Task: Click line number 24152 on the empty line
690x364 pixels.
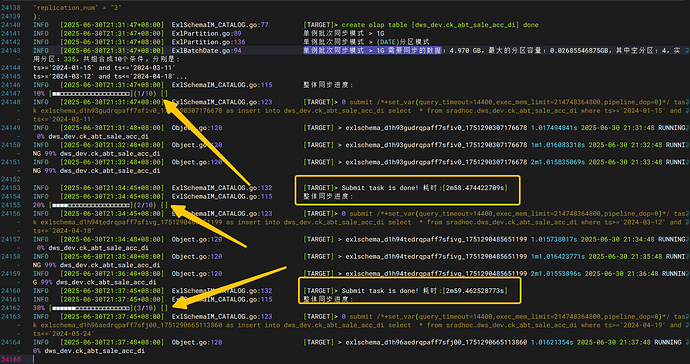Action: pos(11,180)
